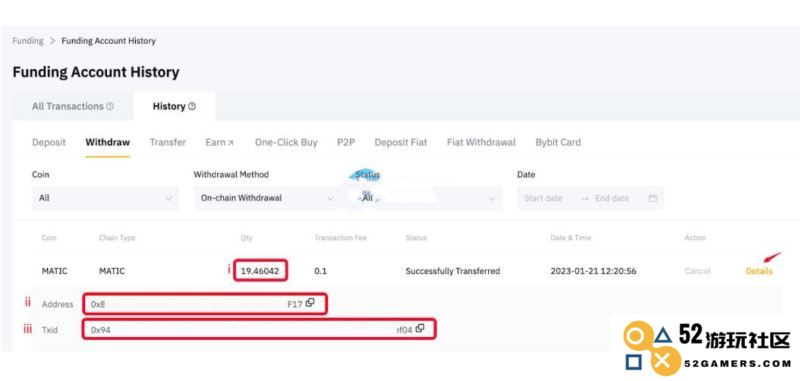Copy the withdrawal address
The image size is (800, 381).
tap(310, 303)
